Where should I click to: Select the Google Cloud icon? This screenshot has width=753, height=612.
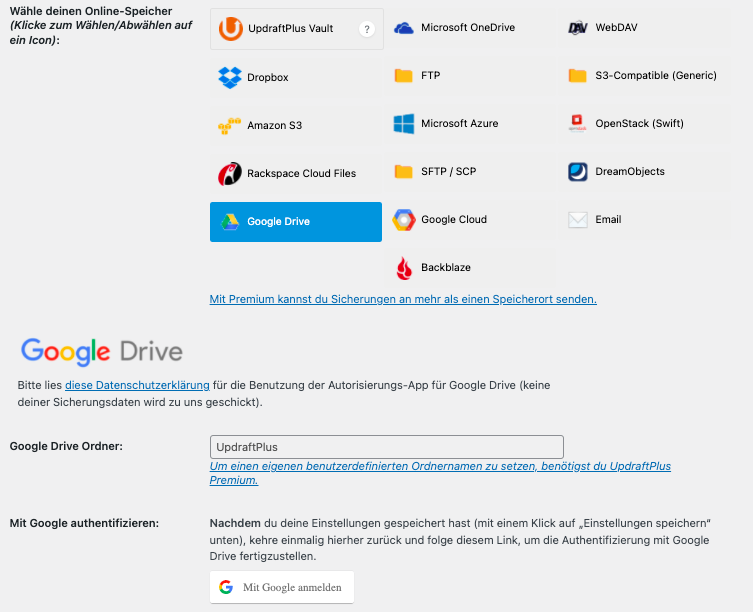404,220
